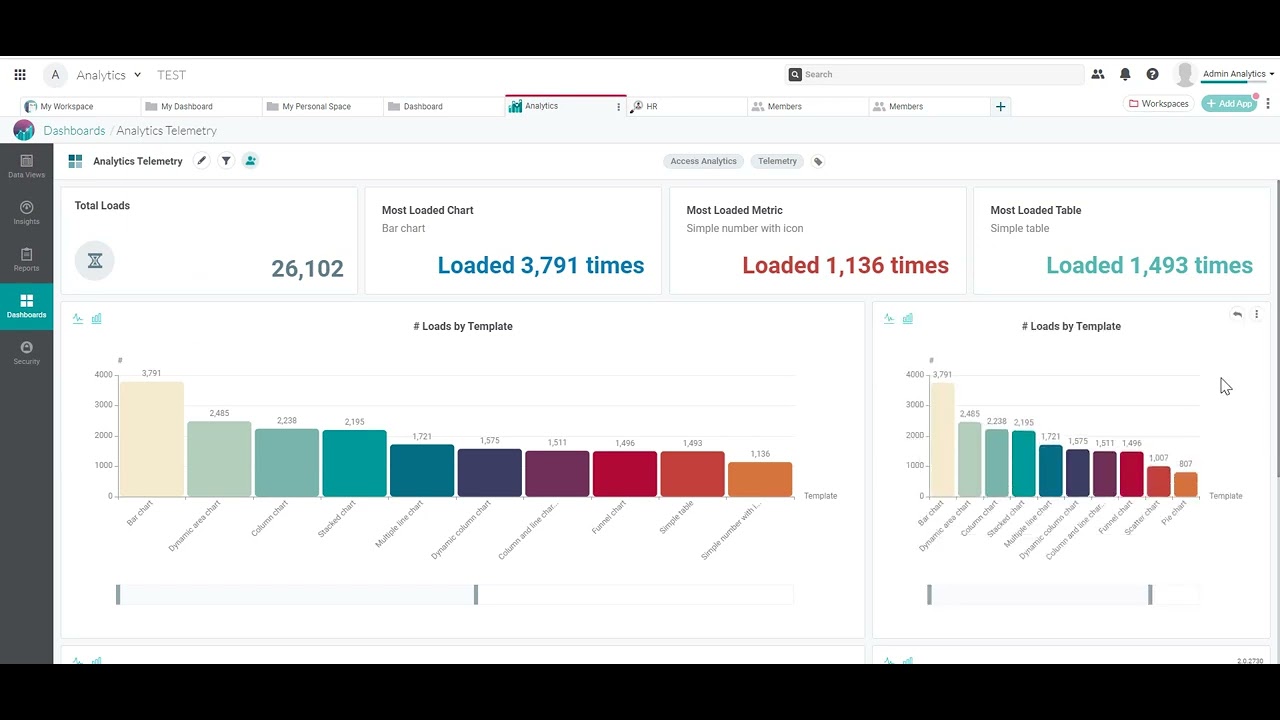
Task: Click the TEST label in header
Action: [171, 75]
